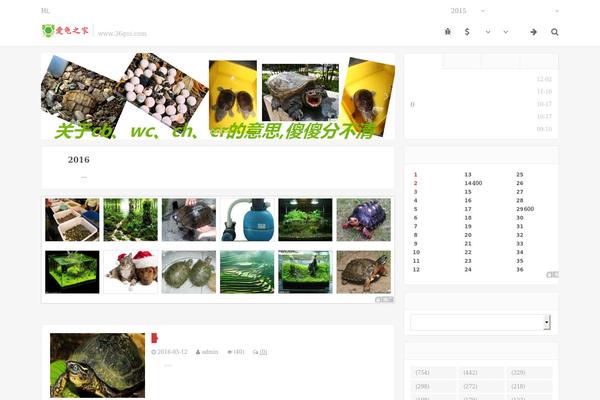Open the www.36gui.com link
Image resolution: width=600 pixels, height=400 pixels.
[x=122, y=33]
